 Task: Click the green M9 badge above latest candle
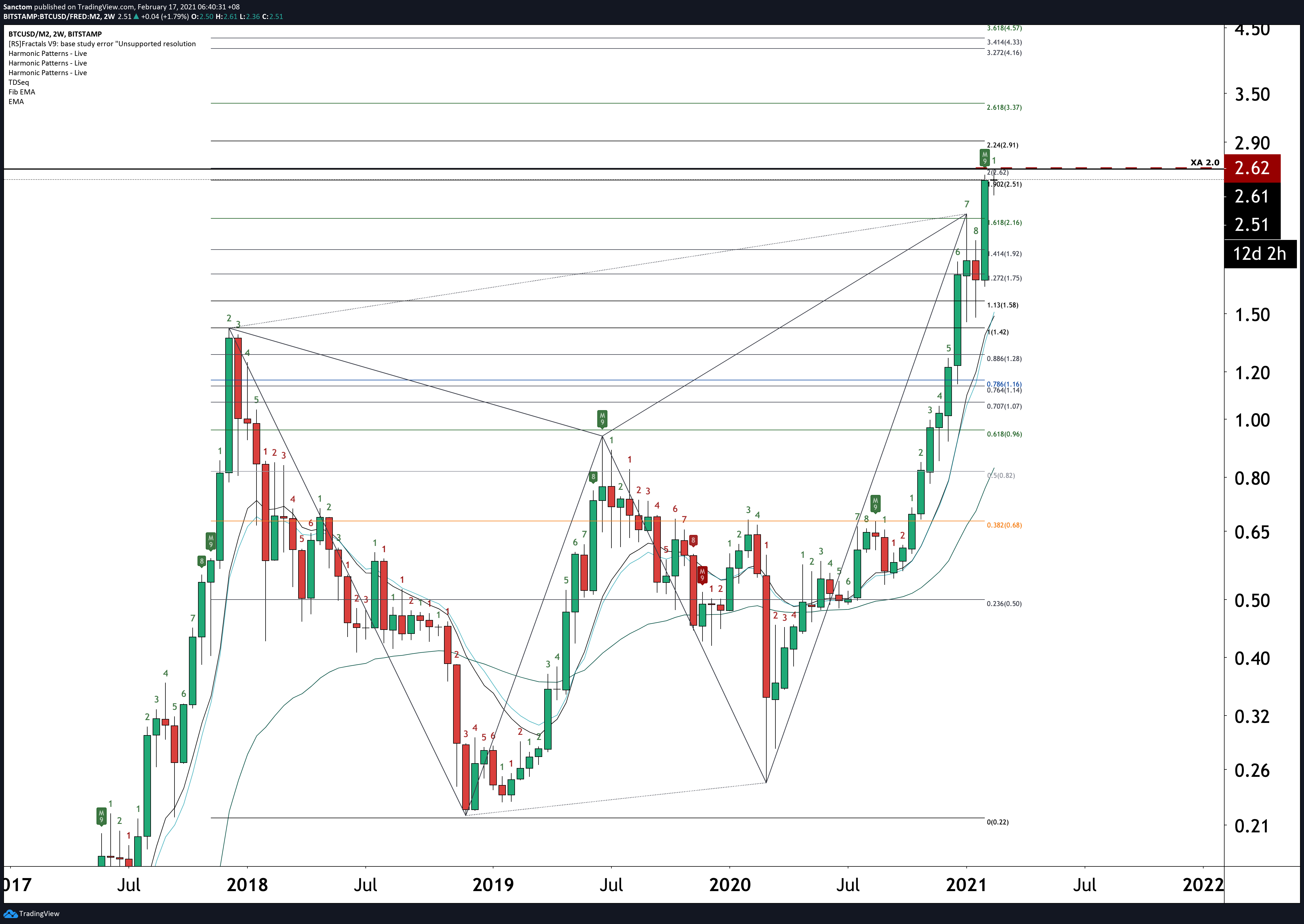(985, 158)
